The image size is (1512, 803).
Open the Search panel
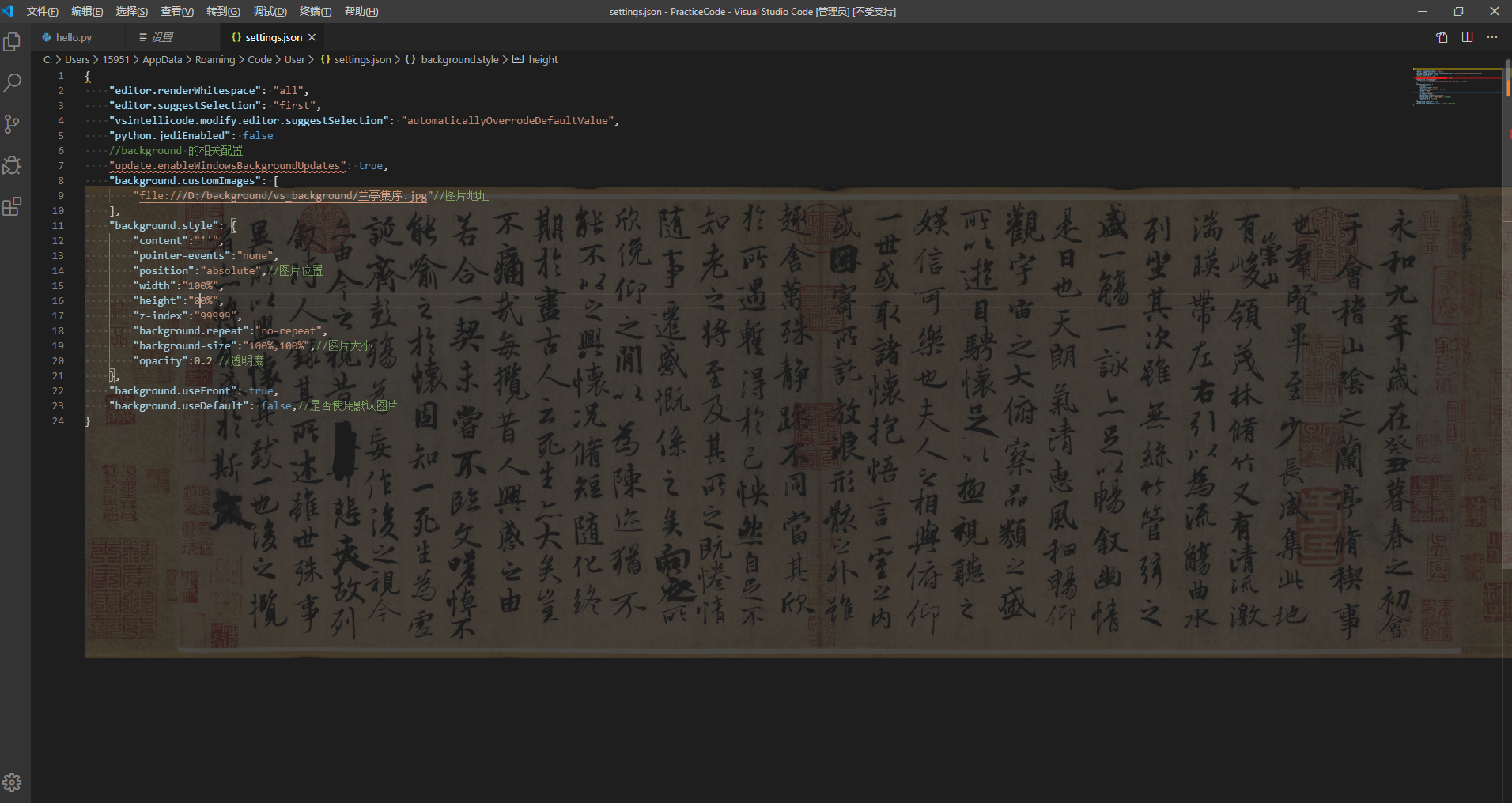tap(12, 82)
